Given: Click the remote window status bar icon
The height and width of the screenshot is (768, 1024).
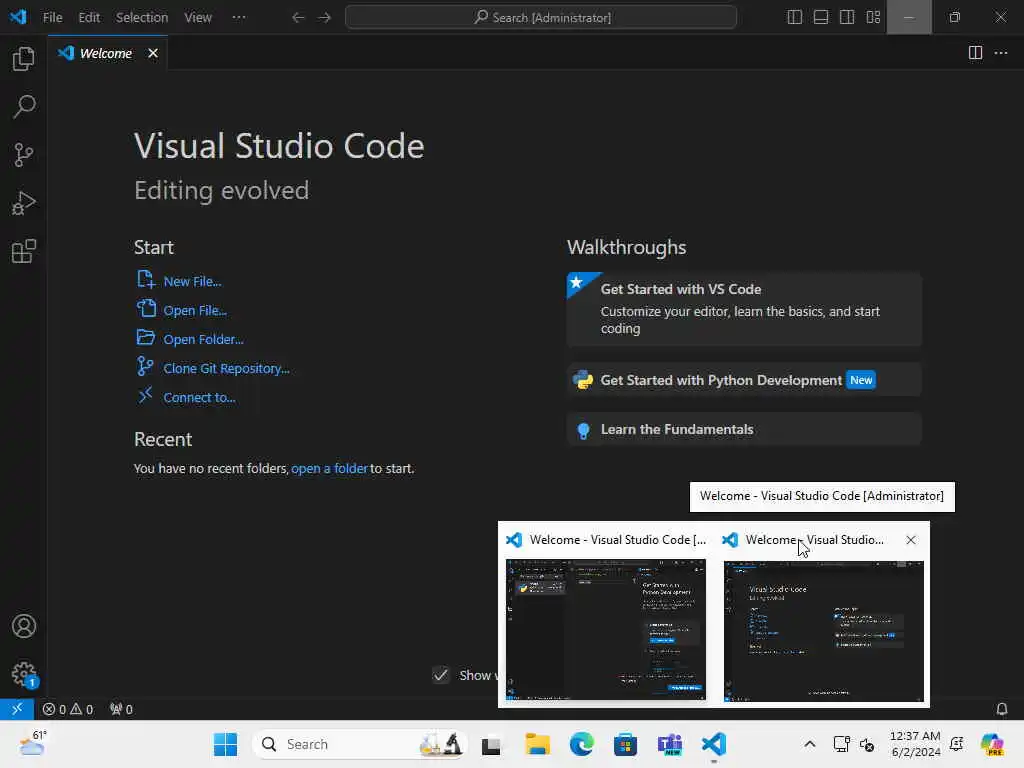Looking at the screenshot, I should [17, 709].
